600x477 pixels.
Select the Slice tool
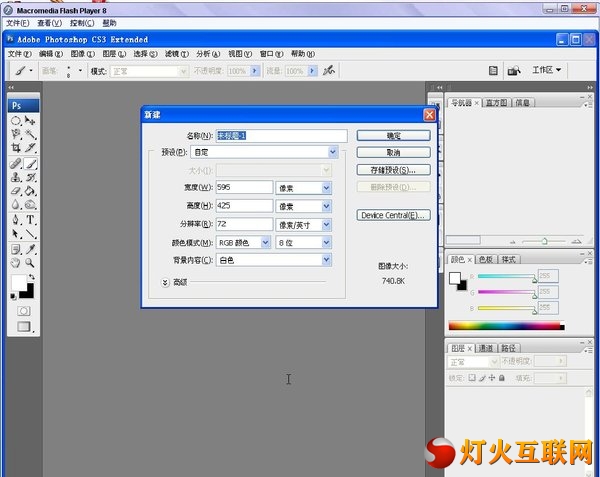click(30, 148)
